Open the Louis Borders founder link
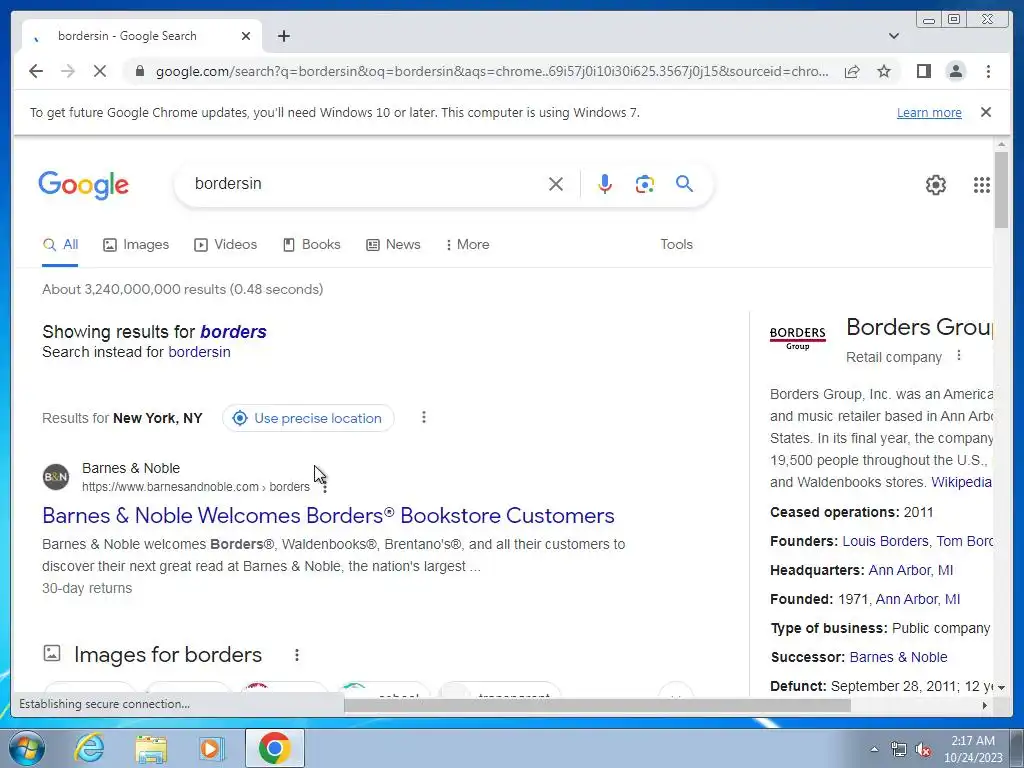 (885, 541)
